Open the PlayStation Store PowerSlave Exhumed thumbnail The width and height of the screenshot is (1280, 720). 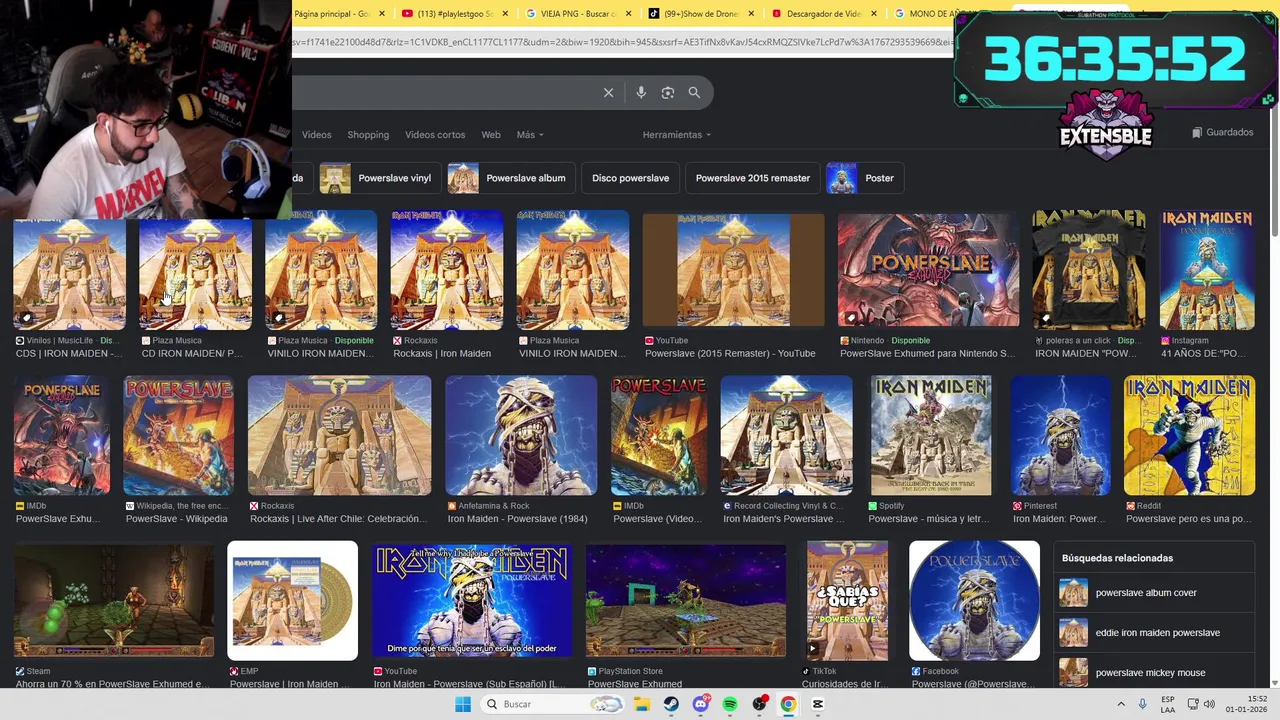pos(686,601)
